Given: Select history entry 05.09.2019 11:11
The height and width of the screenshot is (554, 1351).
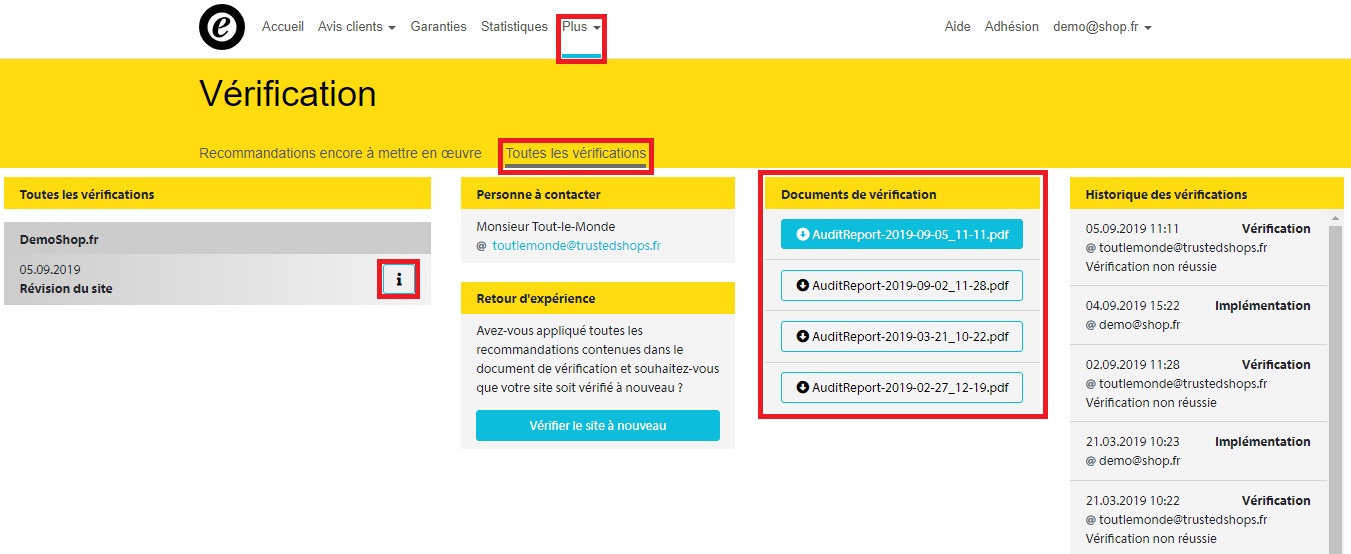Looking at the screenshot, I should 1198,247.
